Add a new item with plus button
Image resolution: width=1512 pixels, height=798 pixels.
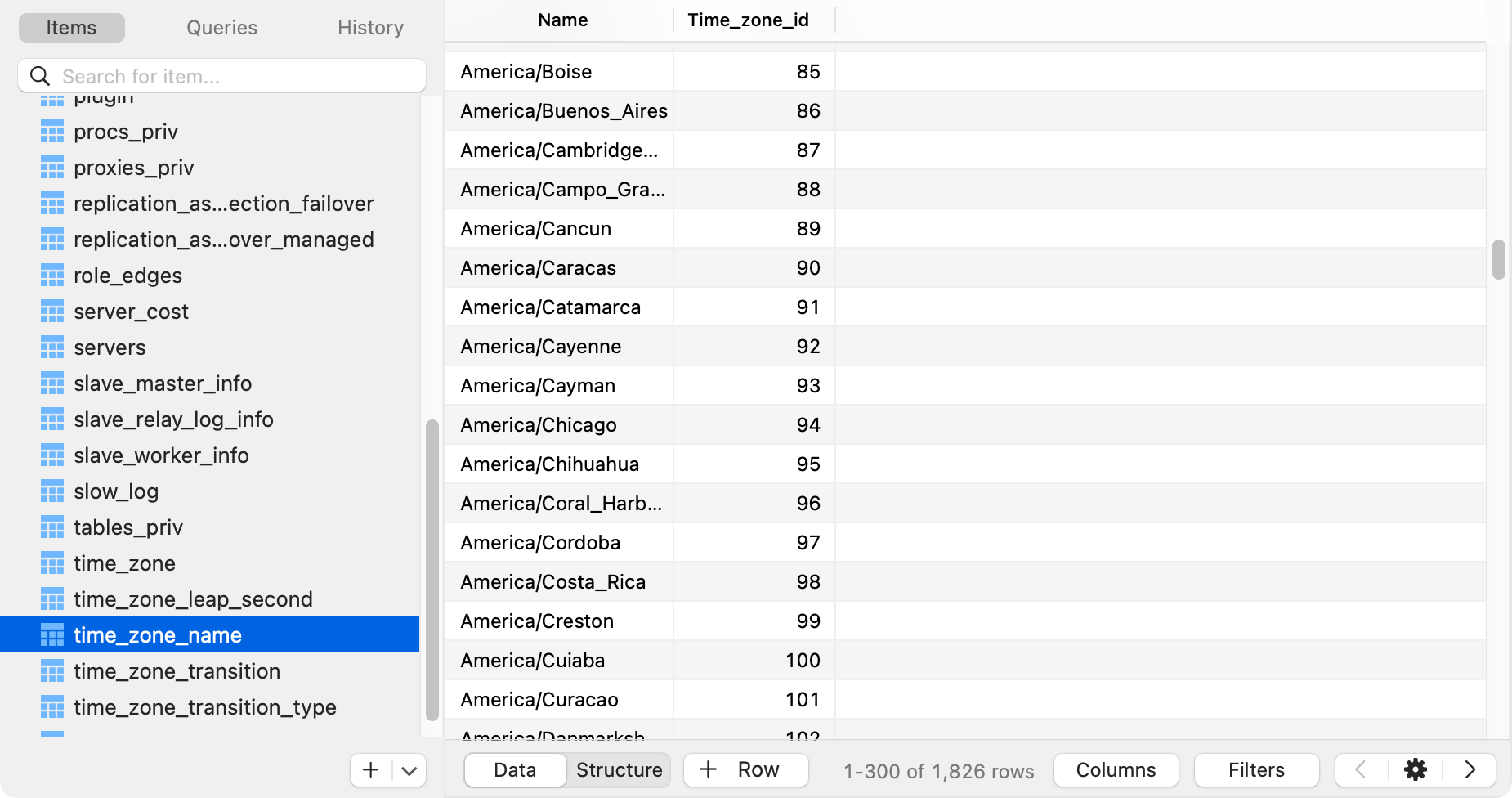point(371,770)
